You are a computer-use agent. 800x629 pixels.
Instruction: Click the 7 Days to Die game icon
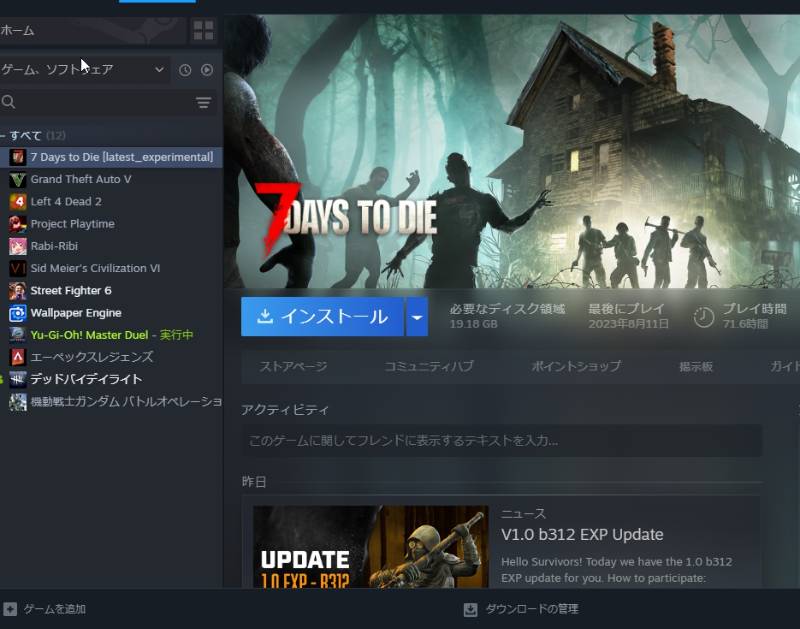(17, 157)
